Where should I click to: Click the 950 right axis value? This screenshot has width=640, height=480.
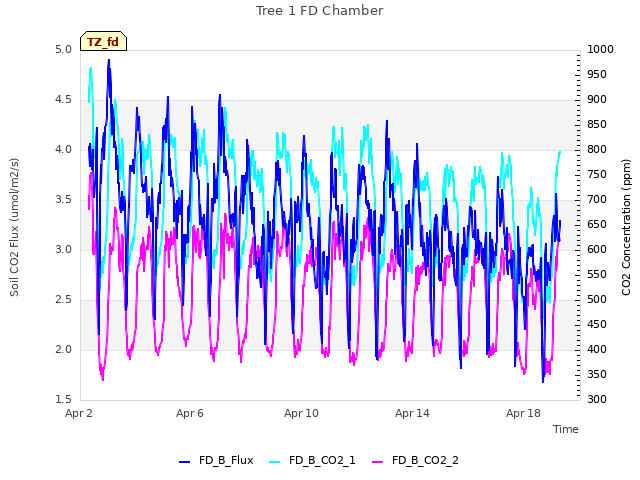[597, 74]
